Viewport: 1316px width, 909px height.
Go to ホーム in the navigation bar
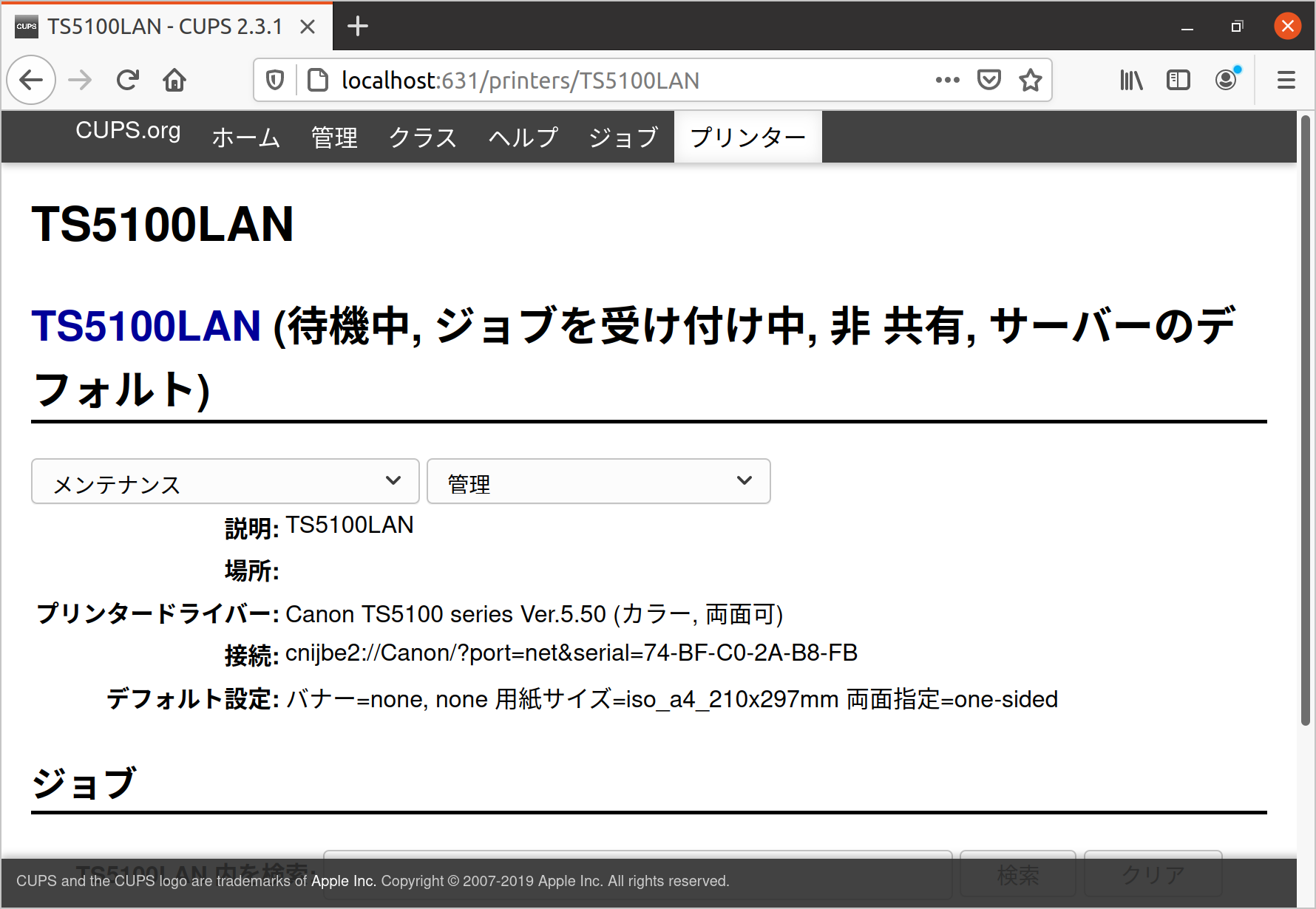pos(246,137)
